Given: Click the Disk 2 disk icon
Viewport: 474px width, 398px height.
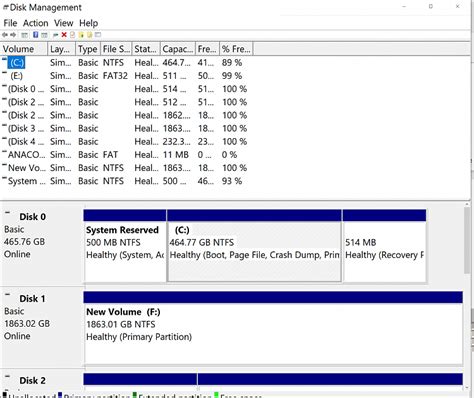Looking at the screenshot, I should point(8,377).
